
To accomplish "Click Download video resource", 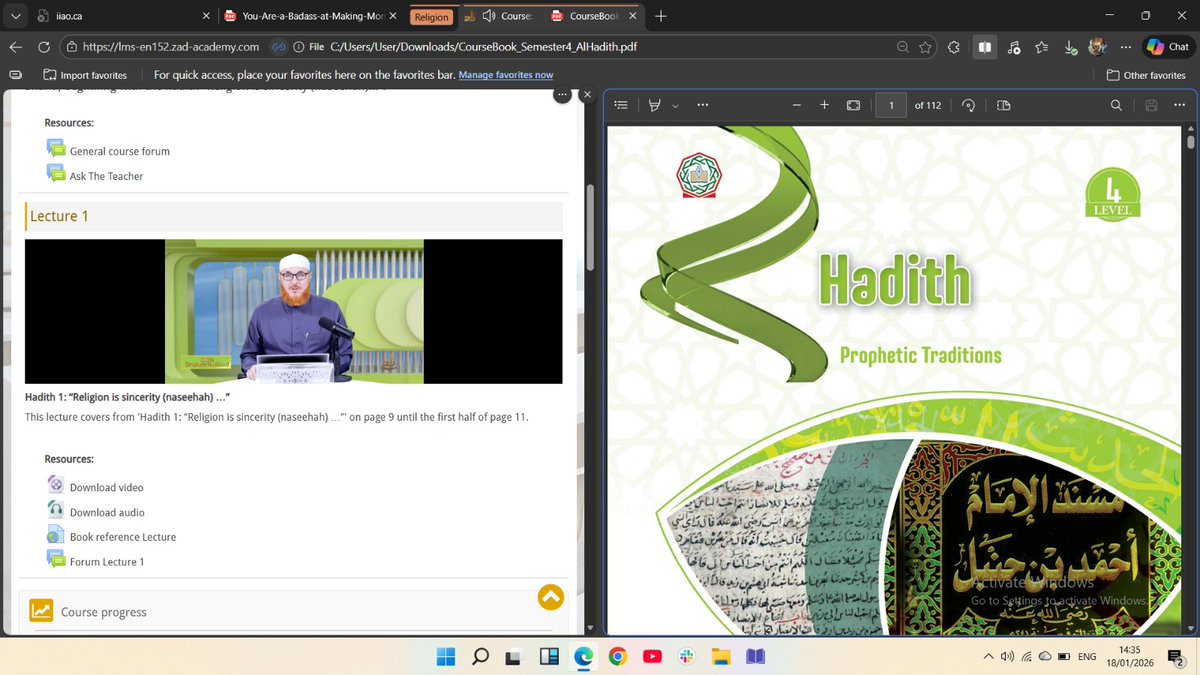I will point(106,487).
